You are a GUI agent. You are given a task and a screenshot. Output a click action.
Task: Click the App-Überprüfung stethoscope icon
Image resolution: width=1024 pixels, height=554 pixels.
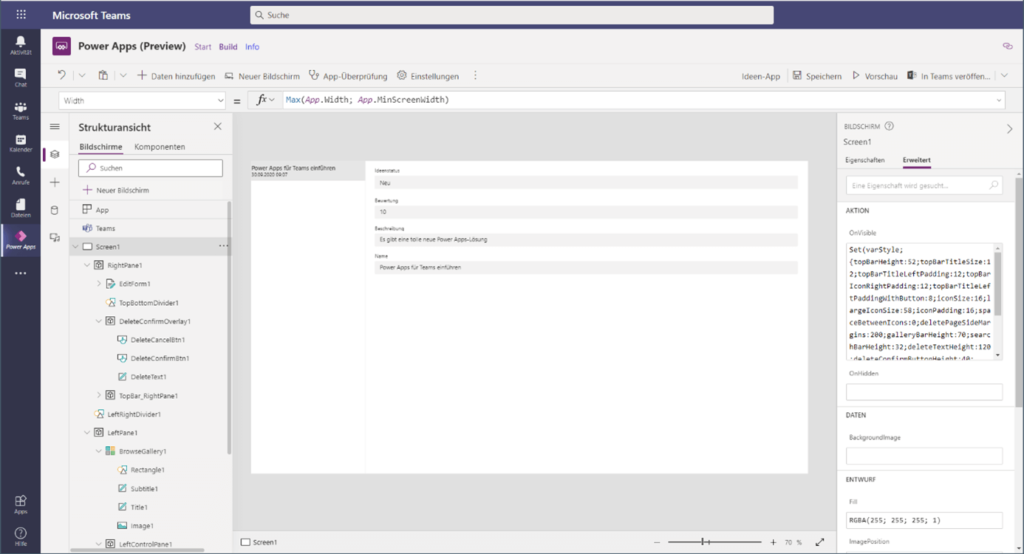coord(314,75)
